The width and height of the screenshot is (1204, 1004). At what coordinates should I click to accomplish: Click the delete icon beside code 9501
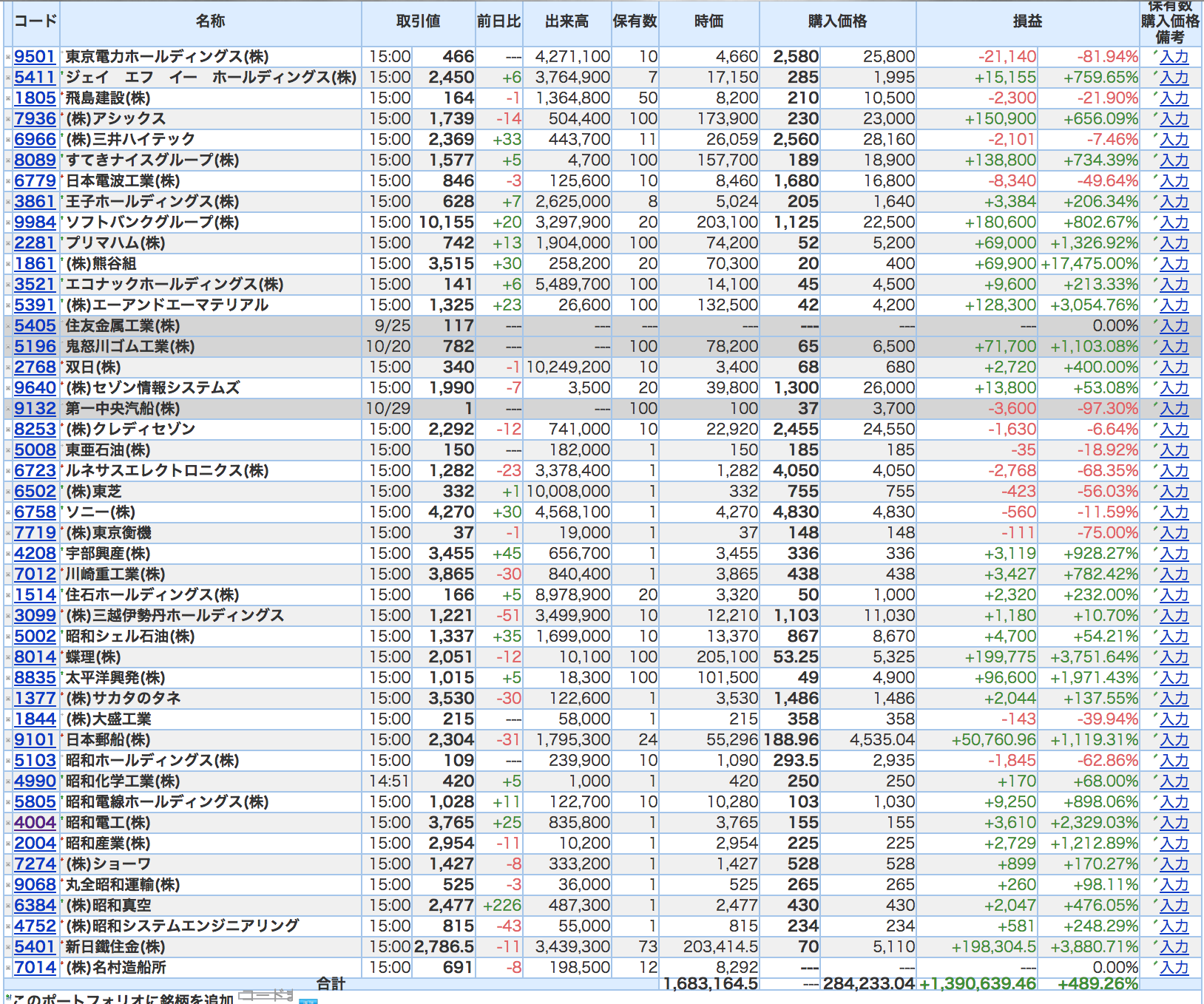click(8, 57)
